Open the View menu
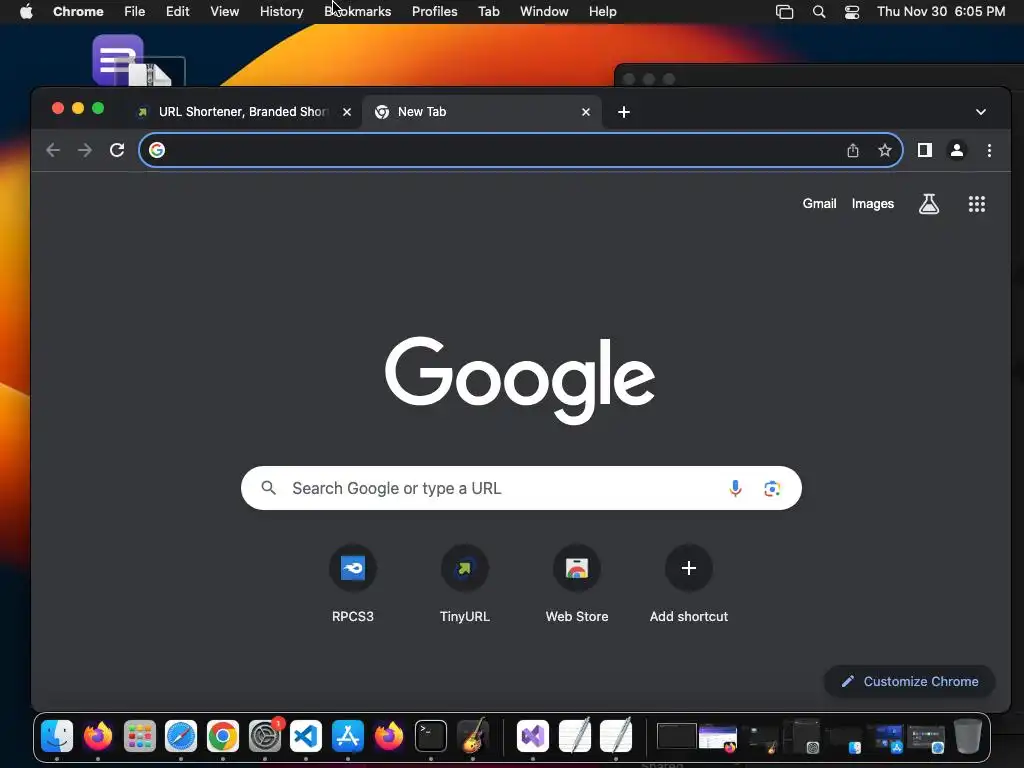Image resolution: width=1024 pixels, height=768 pixels. tap(224, 11)
